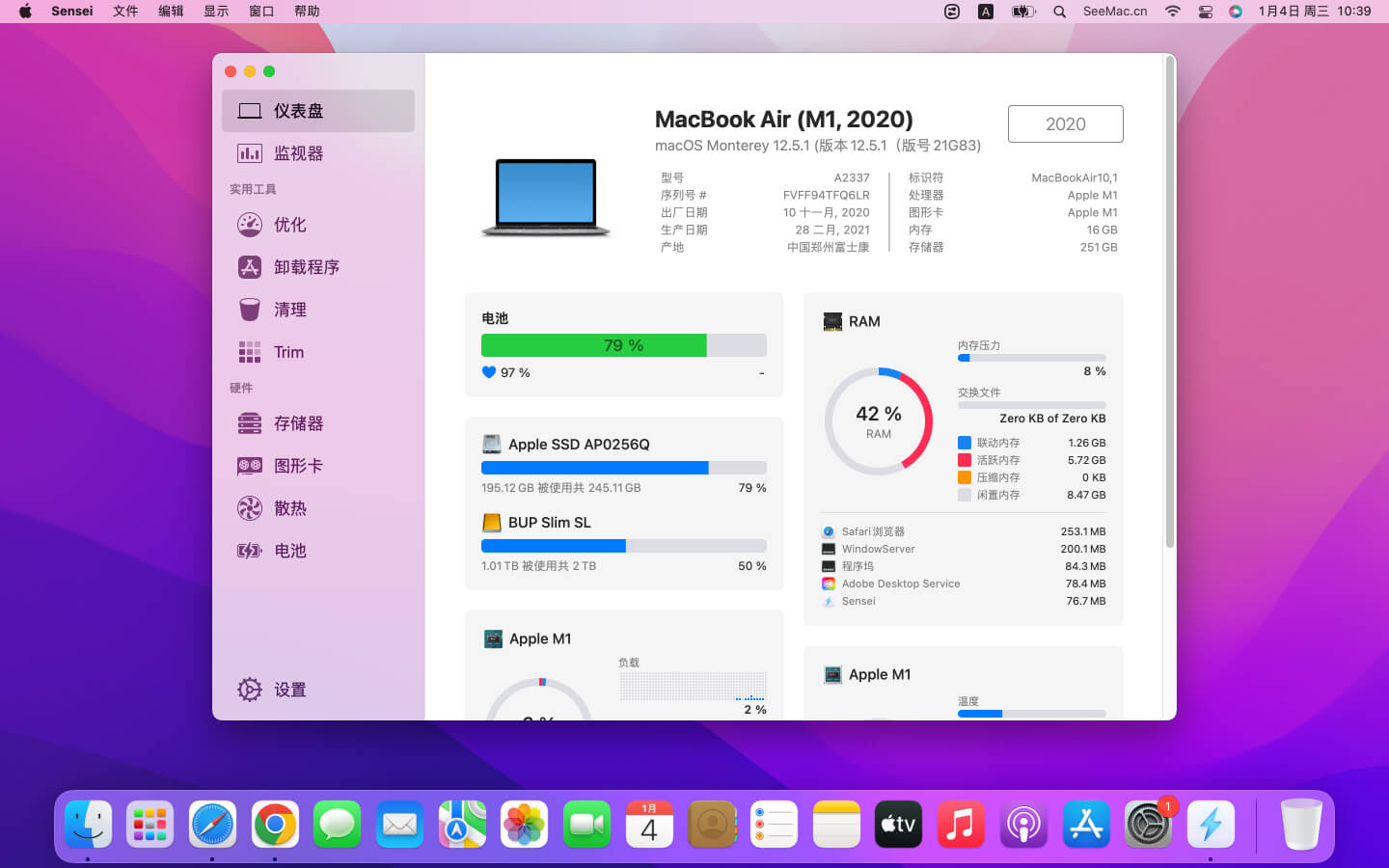Viewport: 1389px width, 868px height.
Task: Open the 散热 fan icon
Action: tap(250, 508)
